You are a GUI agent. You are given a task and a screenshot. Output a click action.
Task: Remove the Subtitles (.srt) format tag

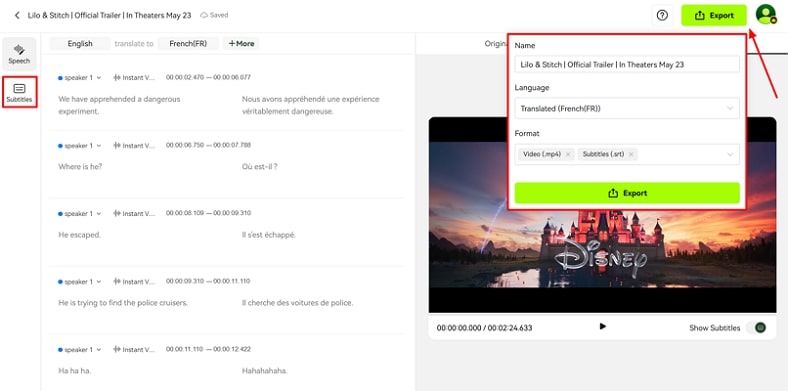coord(631,155)
